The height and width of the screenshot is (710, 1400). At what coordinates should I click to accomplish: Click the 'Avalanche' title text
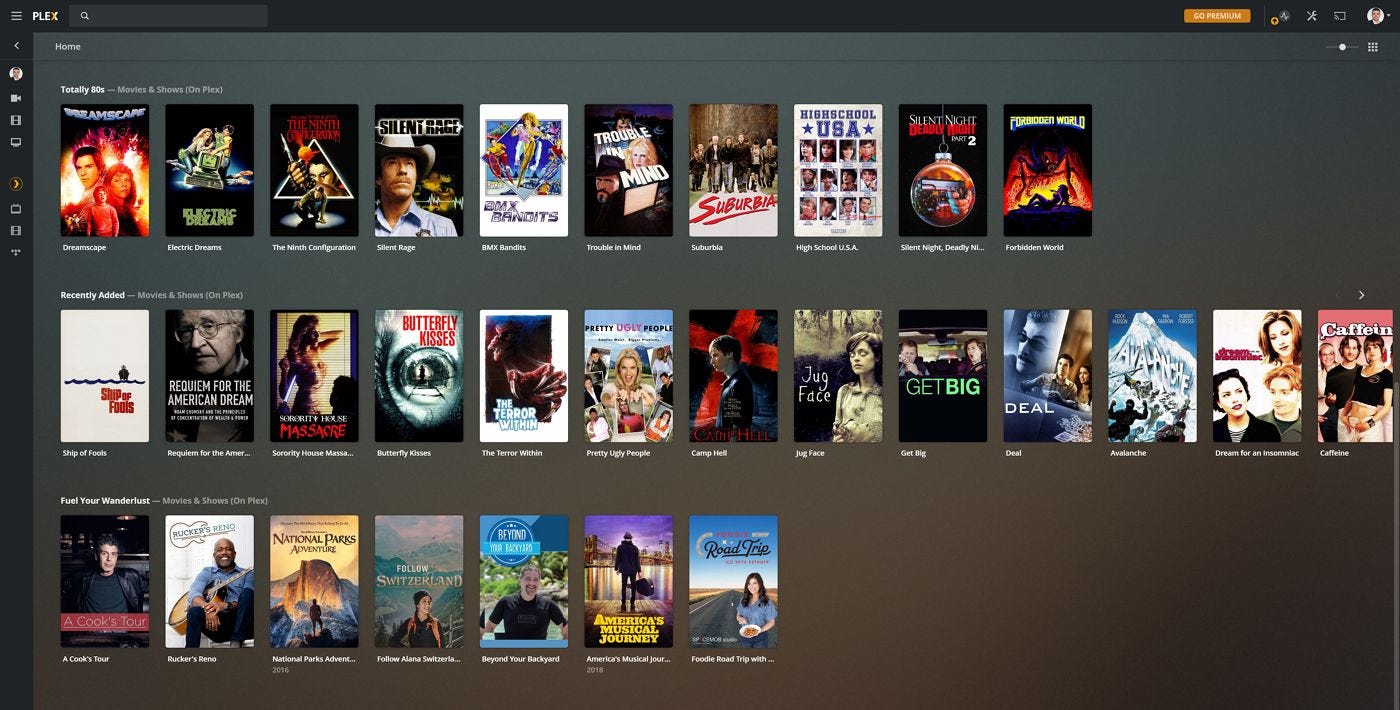pos(1128,453)
